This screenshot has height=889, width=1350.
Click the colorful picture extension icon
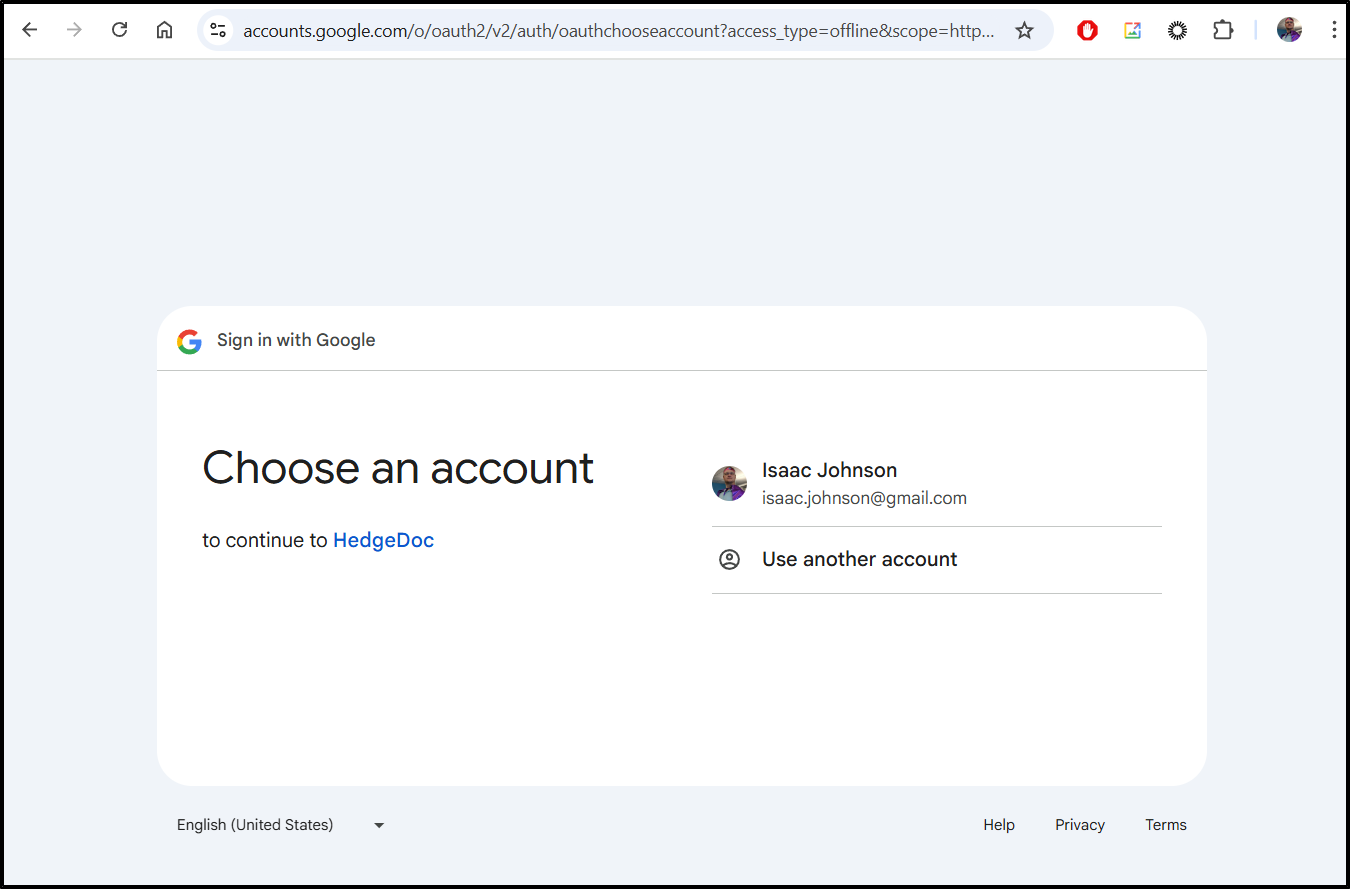[1132, 30]
